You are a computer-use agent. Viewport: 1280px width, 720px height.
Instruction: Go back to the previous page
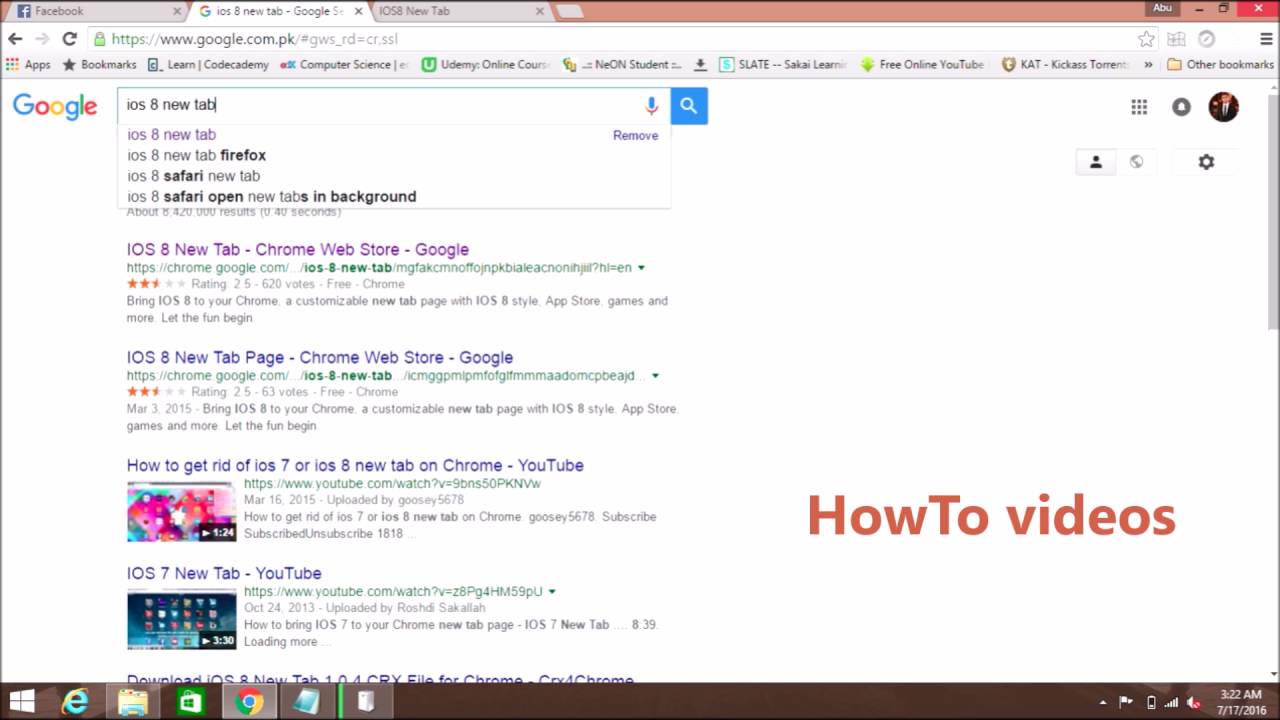coord(15,39)
